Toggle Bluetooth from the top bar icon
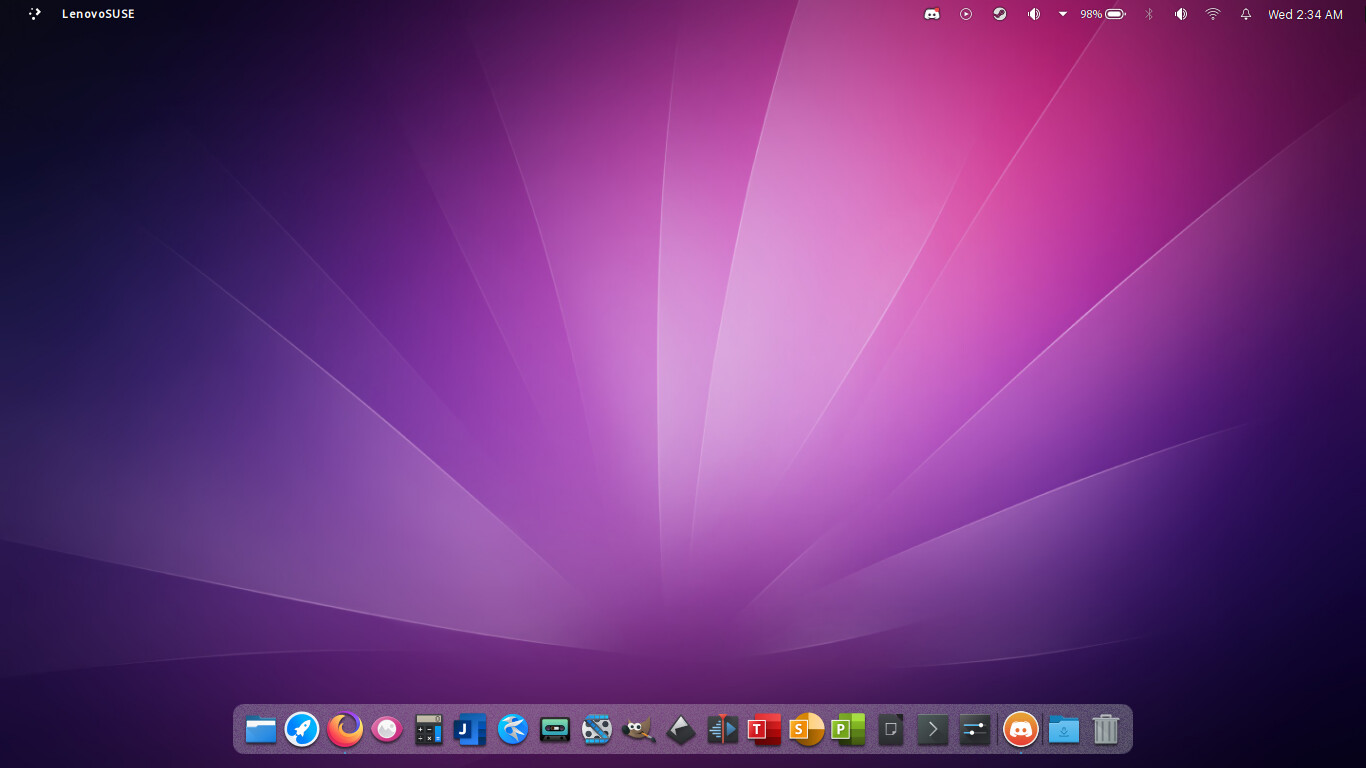Viewport: 1366px width, 768px height. (x=1149, y=14)
